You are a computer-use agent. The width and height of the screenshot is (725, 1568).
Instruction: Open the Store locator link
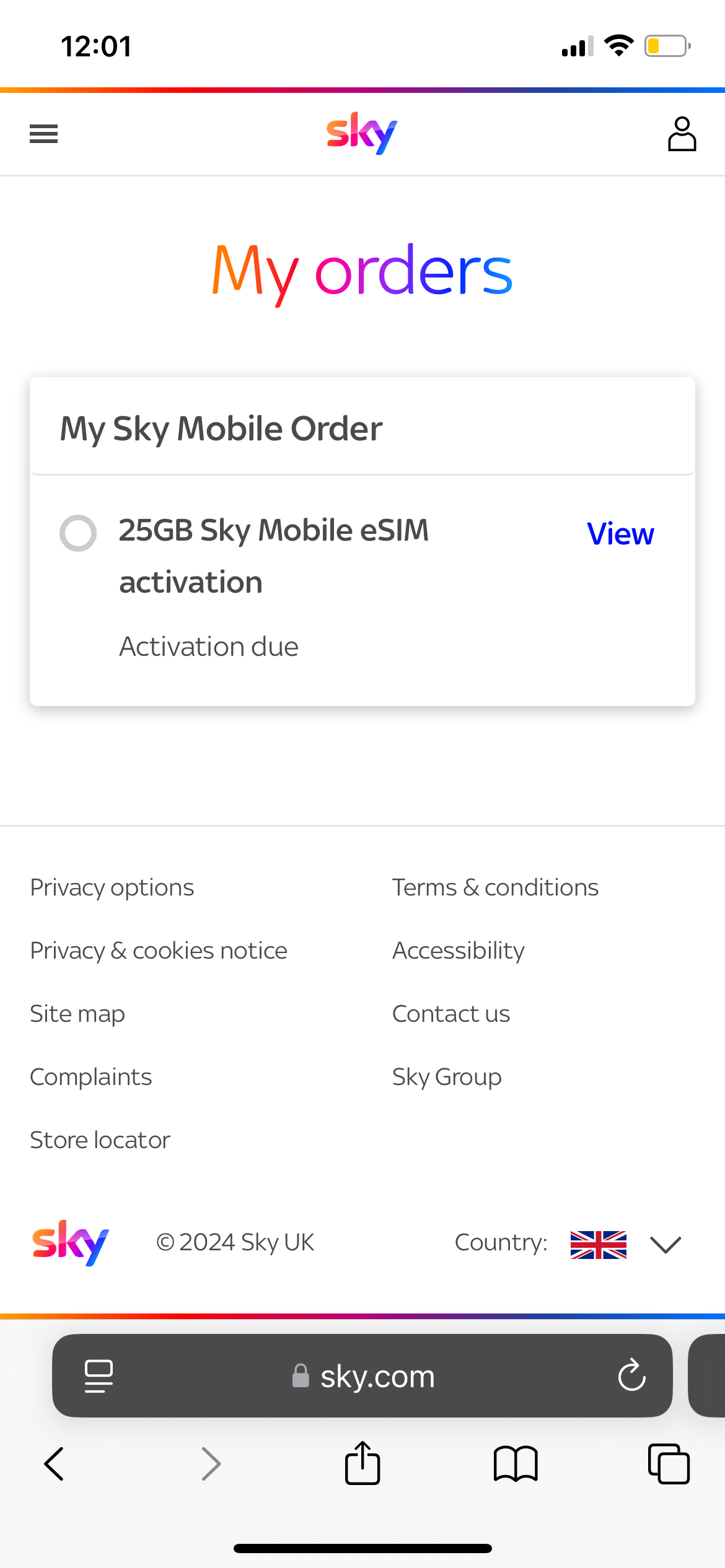(x=100, y=1140)
